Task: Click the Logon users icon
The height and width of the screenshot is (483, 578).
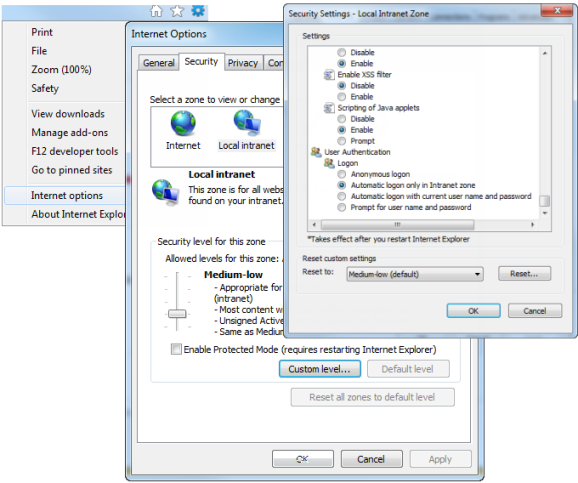Action: click(329, 163)
